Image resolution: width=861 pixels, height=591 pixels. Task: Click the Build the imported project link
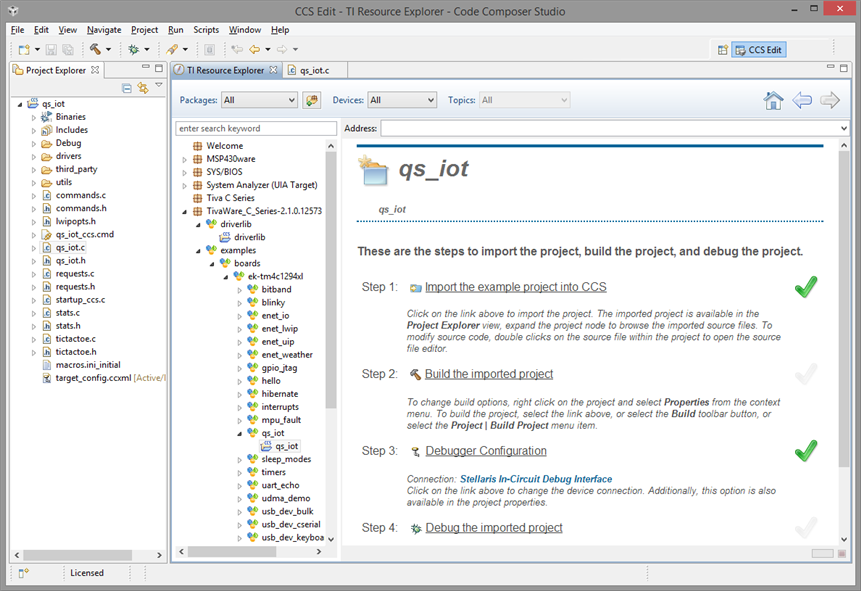[489, 374]
